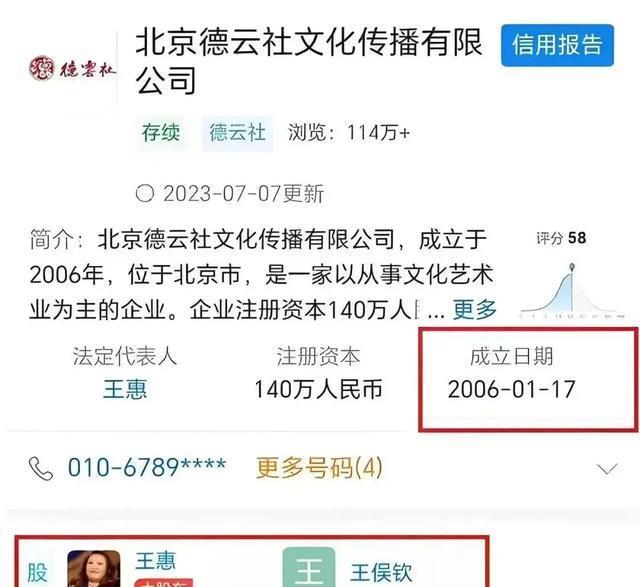Expand 更多号码(4) more numbers
This screenshot has height=587, width=640.
click(x=319, y=468)
